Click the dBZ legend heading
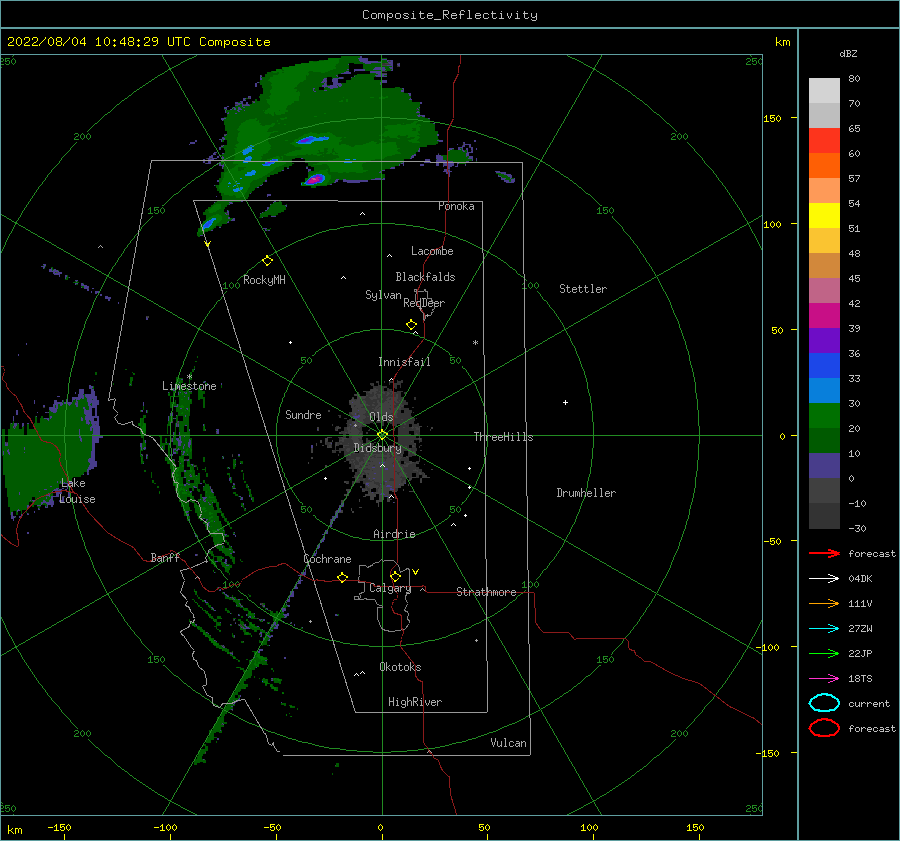This screenshot has height=841, width=900. tap(848, 53)
